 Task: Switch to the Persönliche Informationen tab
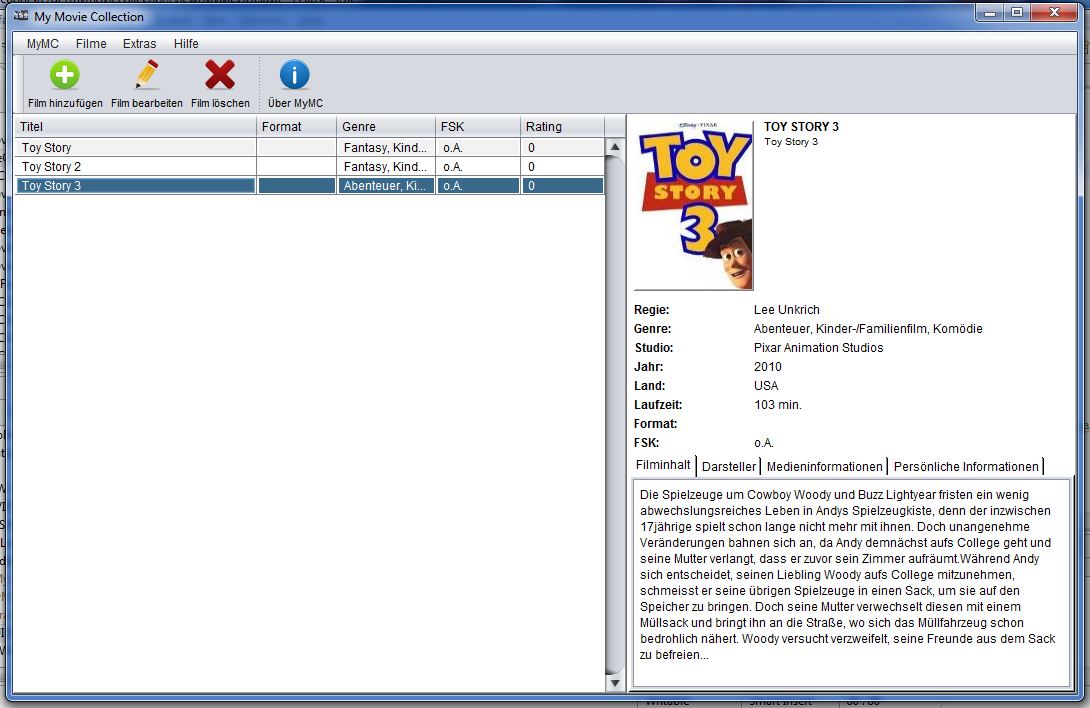point(966,467)
